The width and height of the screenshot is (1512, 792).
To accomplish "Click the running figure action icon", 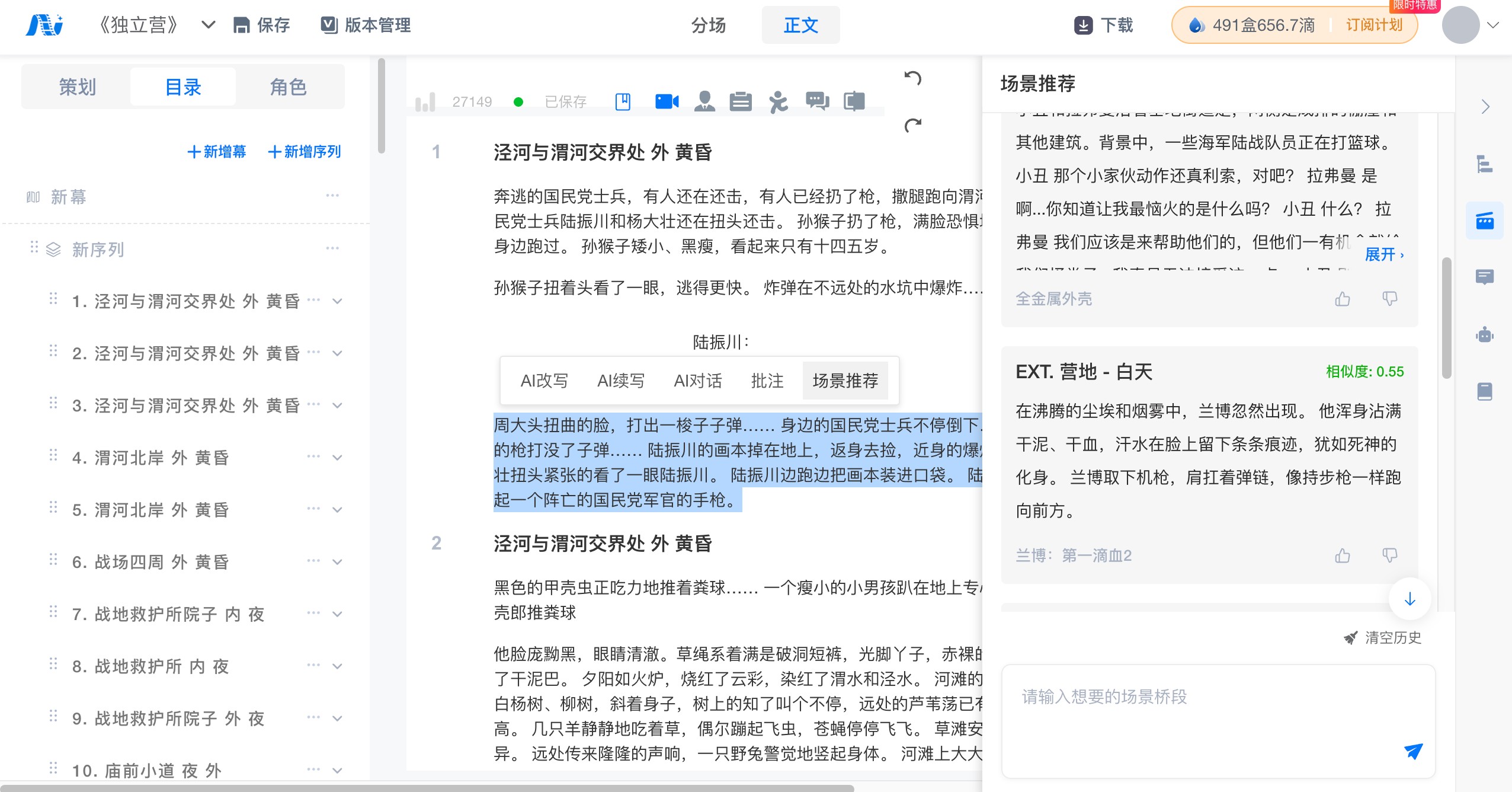I will [778, 102].
